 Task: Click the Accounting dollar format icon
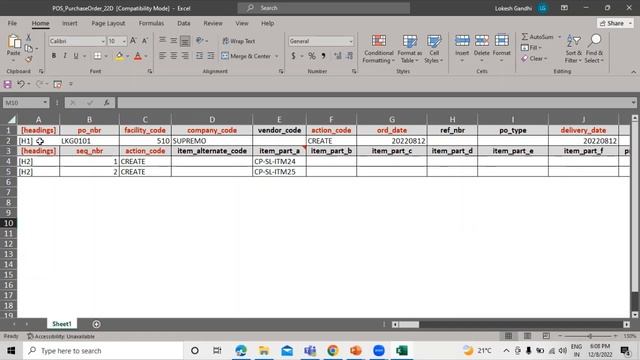point(293,56)
